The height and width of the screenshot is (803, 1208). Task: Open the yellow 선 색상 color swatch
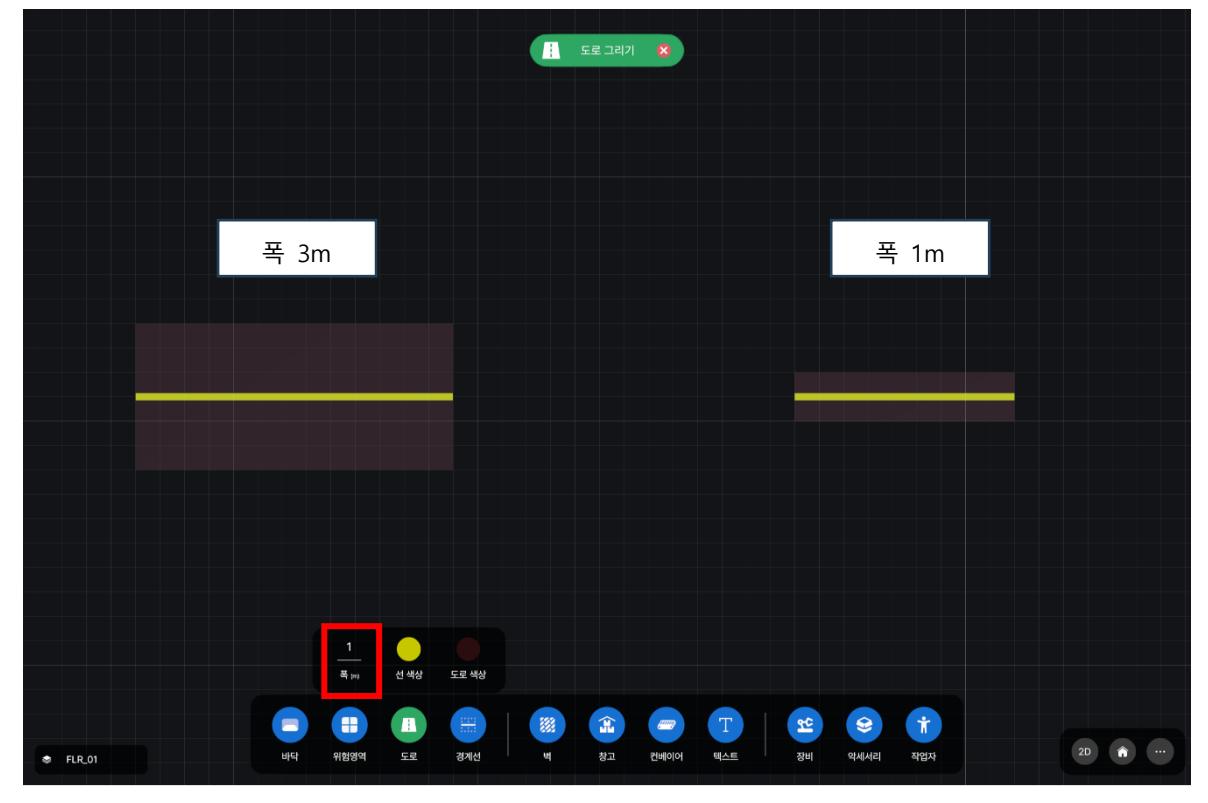(x=408, y=649)
